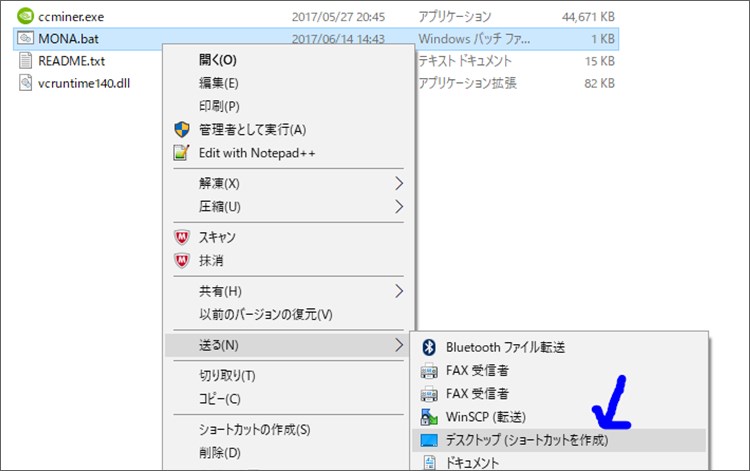Select Edit with Notepad++
This screenshot has width=750, height=471.
click(257, 153)
